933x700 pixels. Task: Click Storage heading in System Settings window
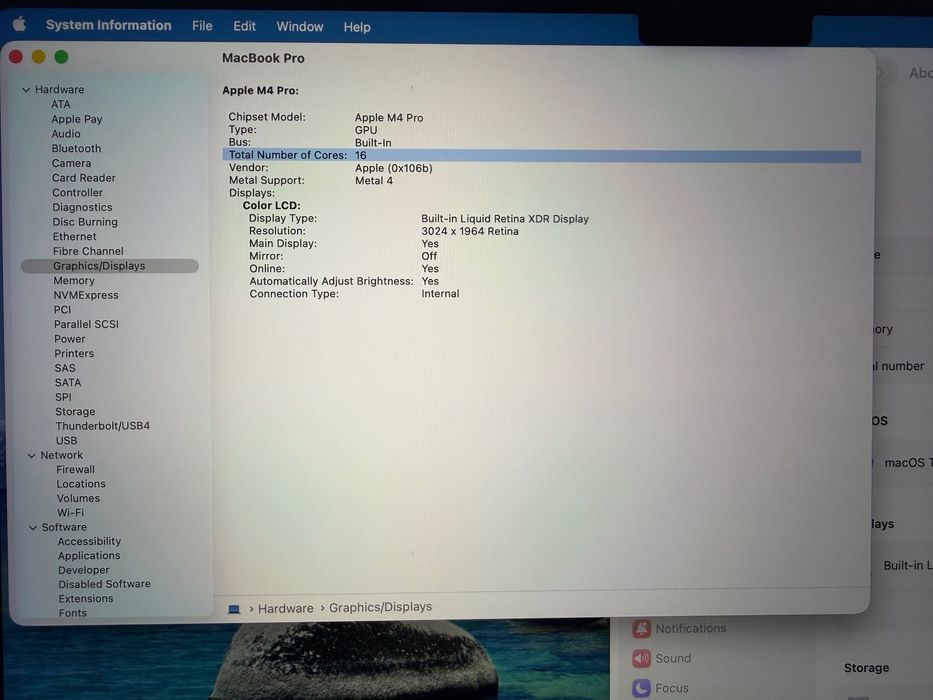tap(866, 668)
